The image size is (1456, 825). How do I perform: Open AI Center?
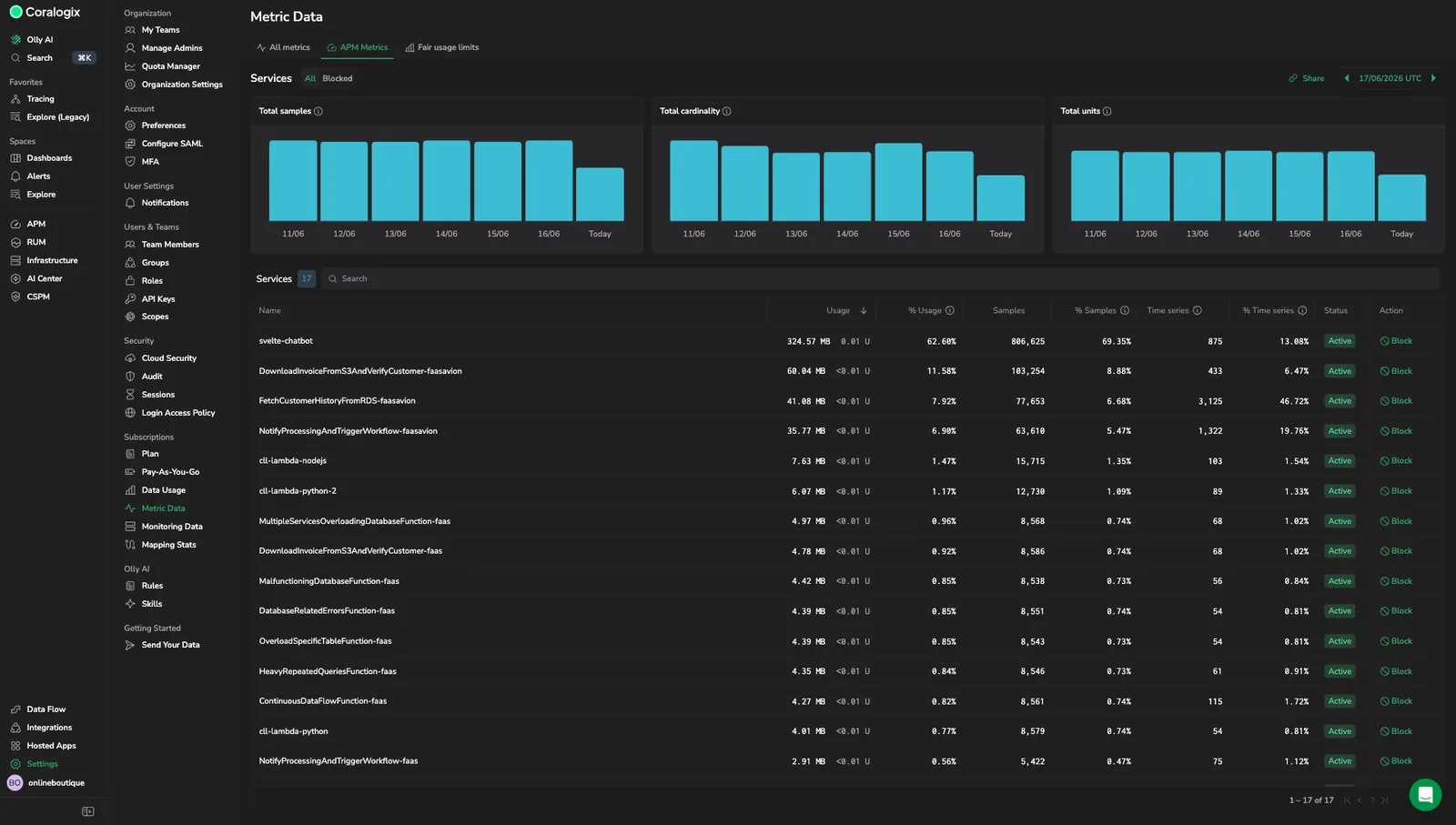(x=45, y=278)
